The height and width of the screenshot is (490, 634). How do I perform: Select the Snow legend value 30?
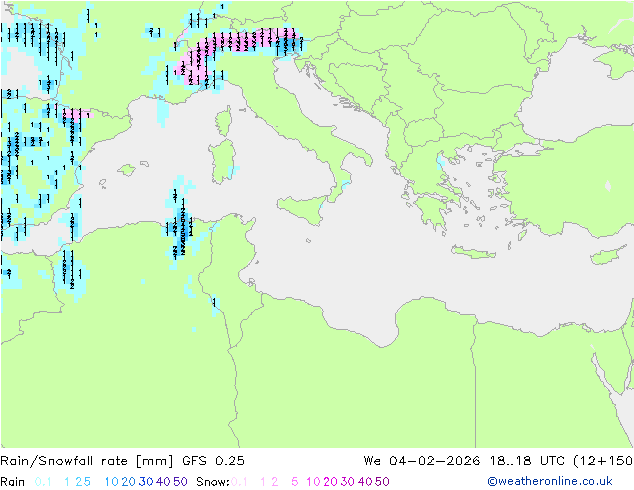348,482
